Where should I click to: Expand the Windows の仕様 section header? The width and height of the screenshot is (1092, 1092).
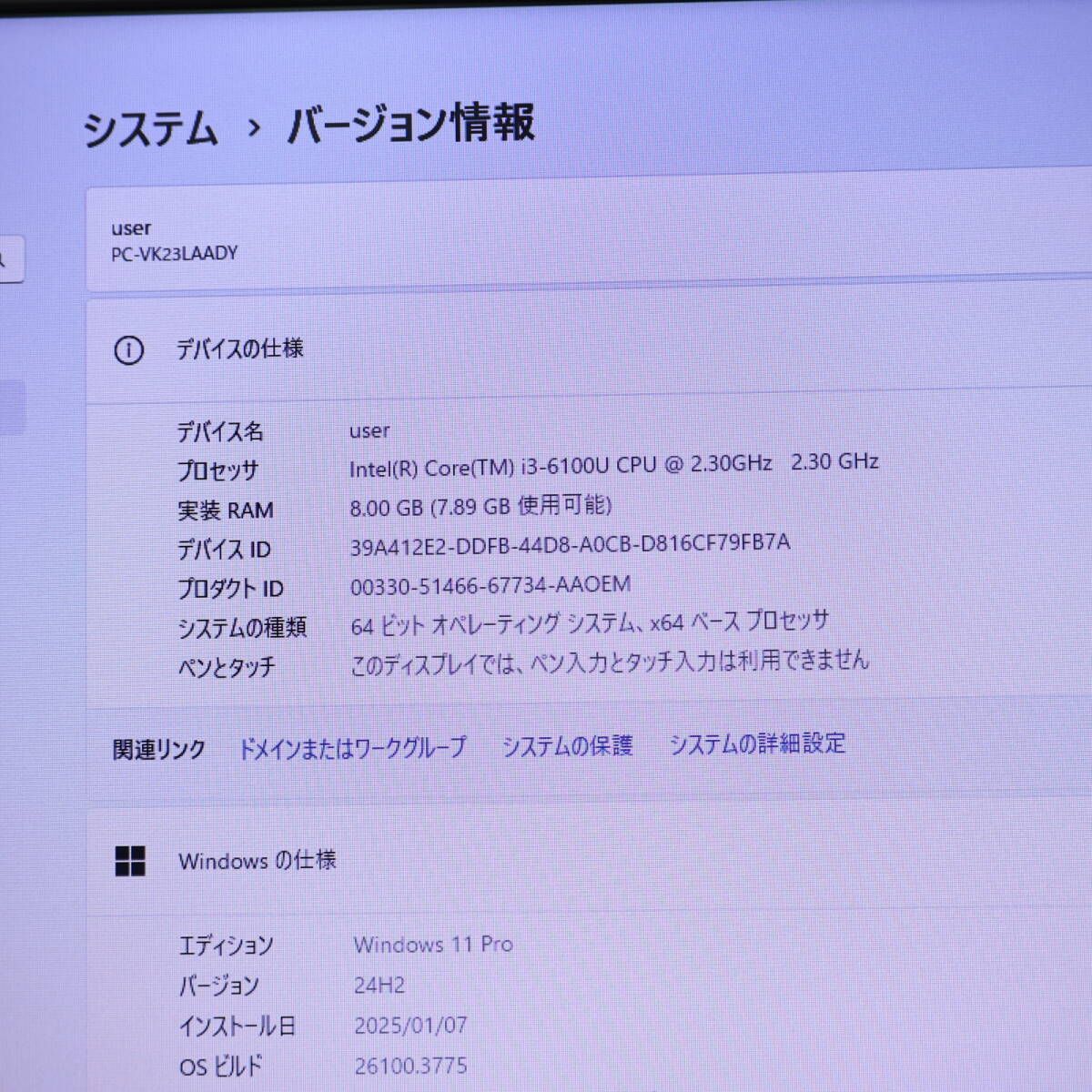point(589,859)
